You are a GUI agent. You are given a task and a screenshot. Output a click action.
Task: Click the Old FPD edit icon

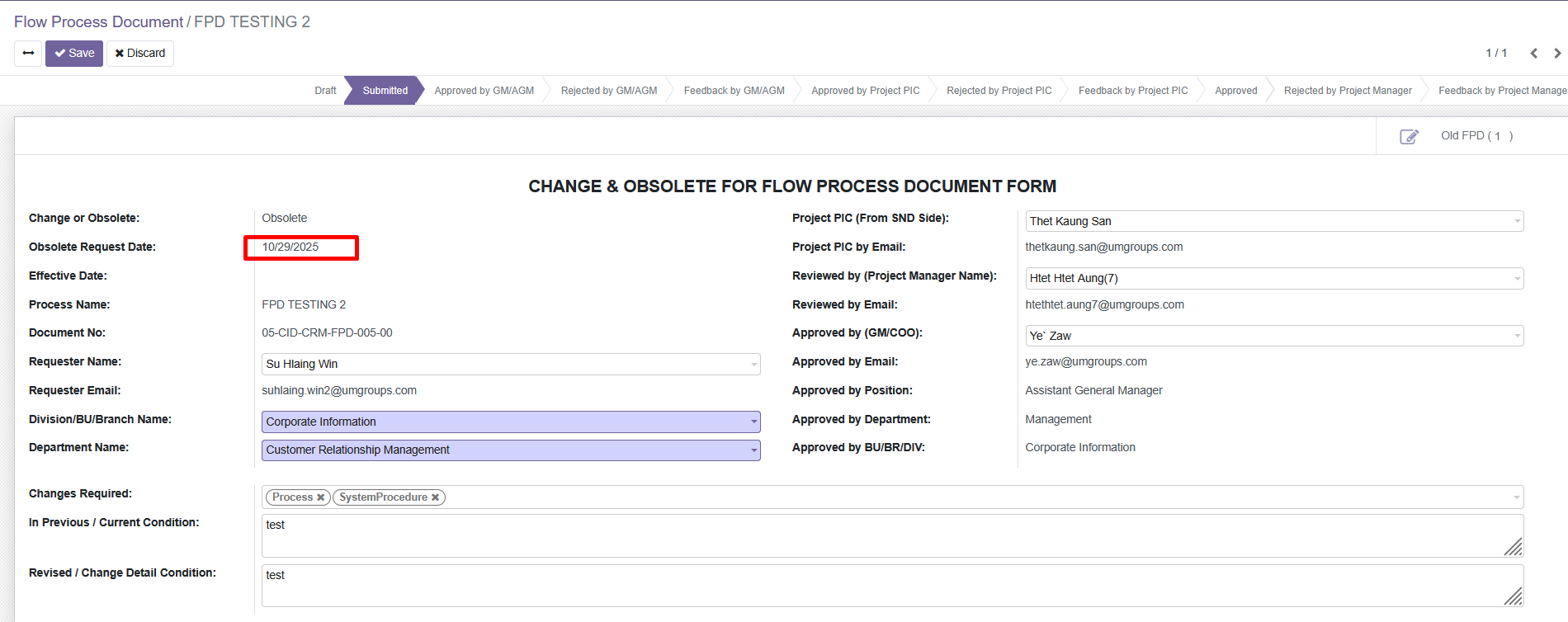click(x=1409, y=136)
